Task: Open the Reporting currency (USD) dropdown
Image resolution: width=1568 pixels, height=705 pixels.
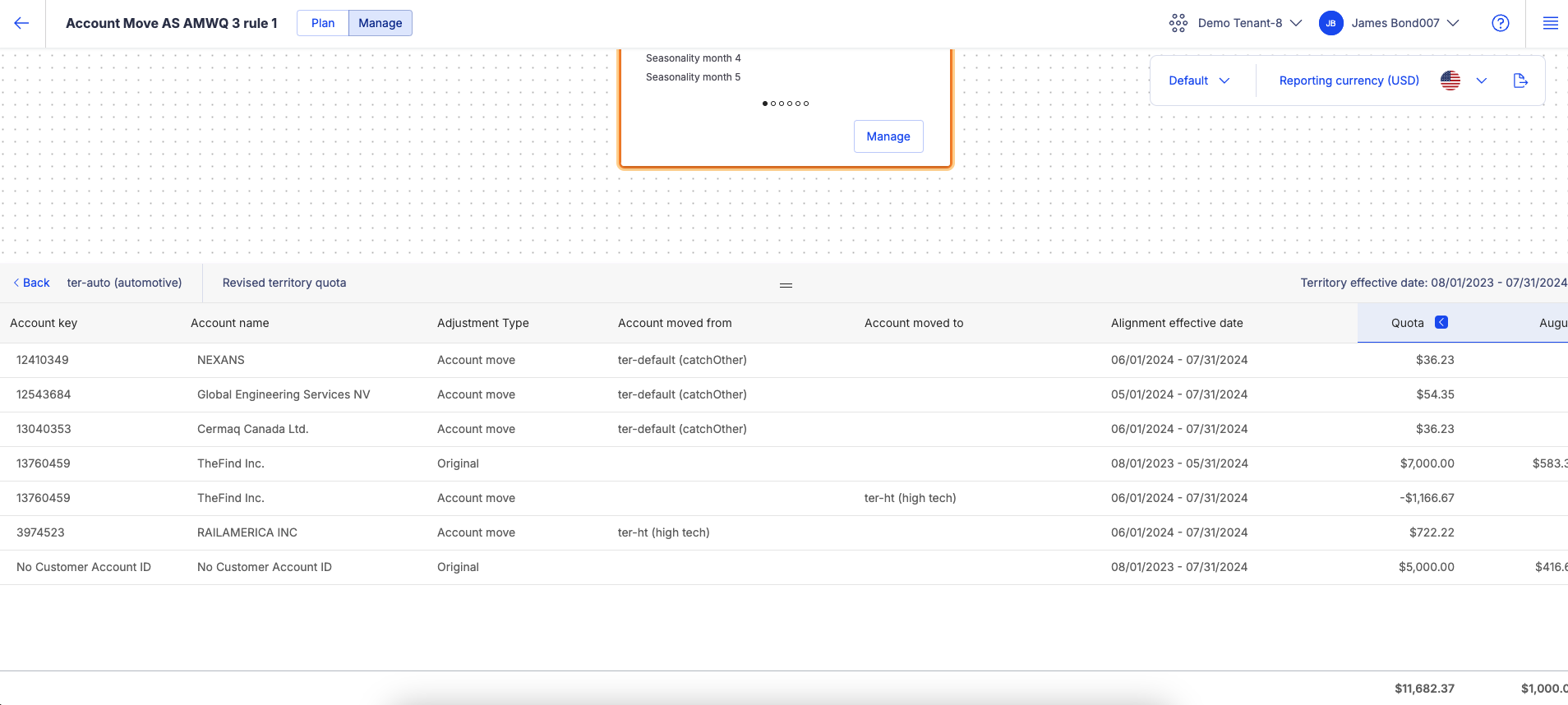Action: point(1482,81)
